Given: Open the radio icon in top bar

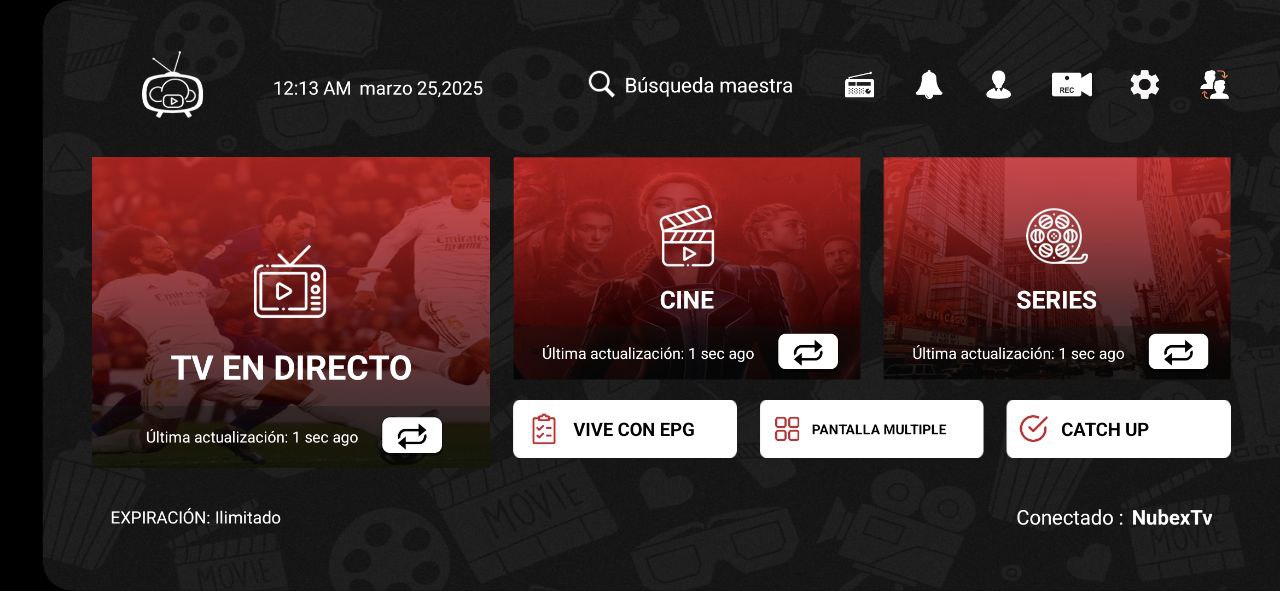Looking at the screenshot, I should pyautogui.click(x=859, y=86).
